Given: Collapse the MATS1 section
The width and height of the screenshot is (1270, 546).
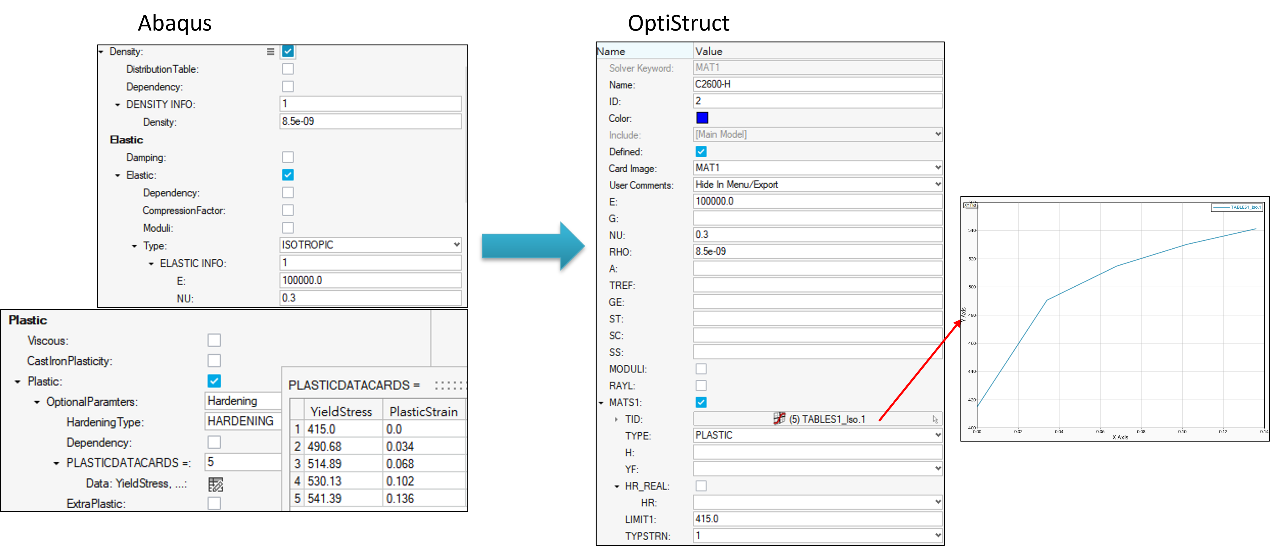Looking at the screenshot, I should (x=600, y=403).
